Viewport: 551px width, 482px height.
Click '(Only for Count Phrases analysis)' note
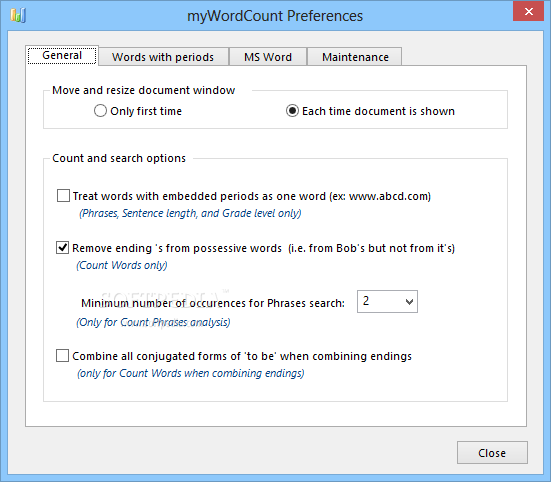click(153, 322)
